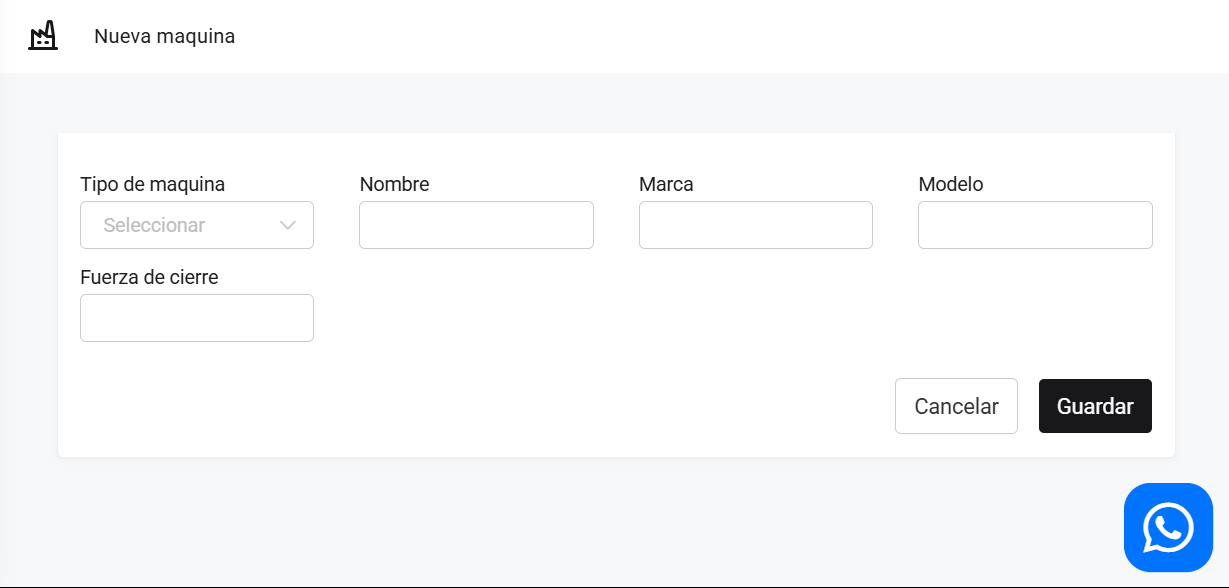This screenshot has height=588, width=1229.
Task: Click the Seleccionar placeholder text
Action: point(154,225)
